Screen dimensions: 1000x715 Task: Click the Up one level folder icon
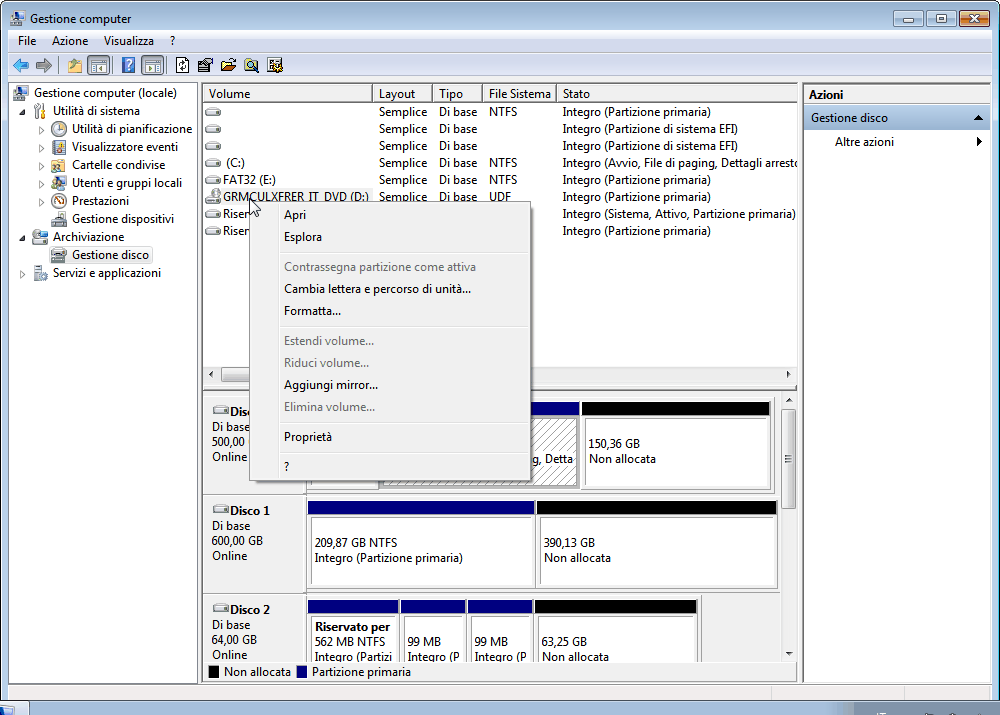pos(74,66)
